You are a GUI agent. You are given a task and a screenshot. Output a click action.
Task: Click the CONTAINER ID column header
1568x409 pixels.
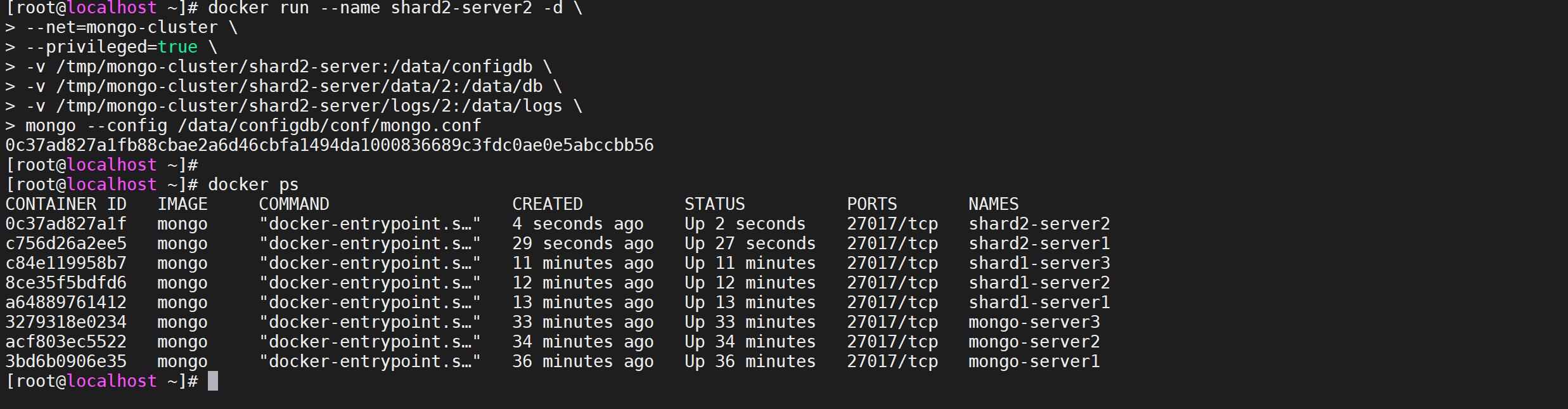(x=66, y=204)
